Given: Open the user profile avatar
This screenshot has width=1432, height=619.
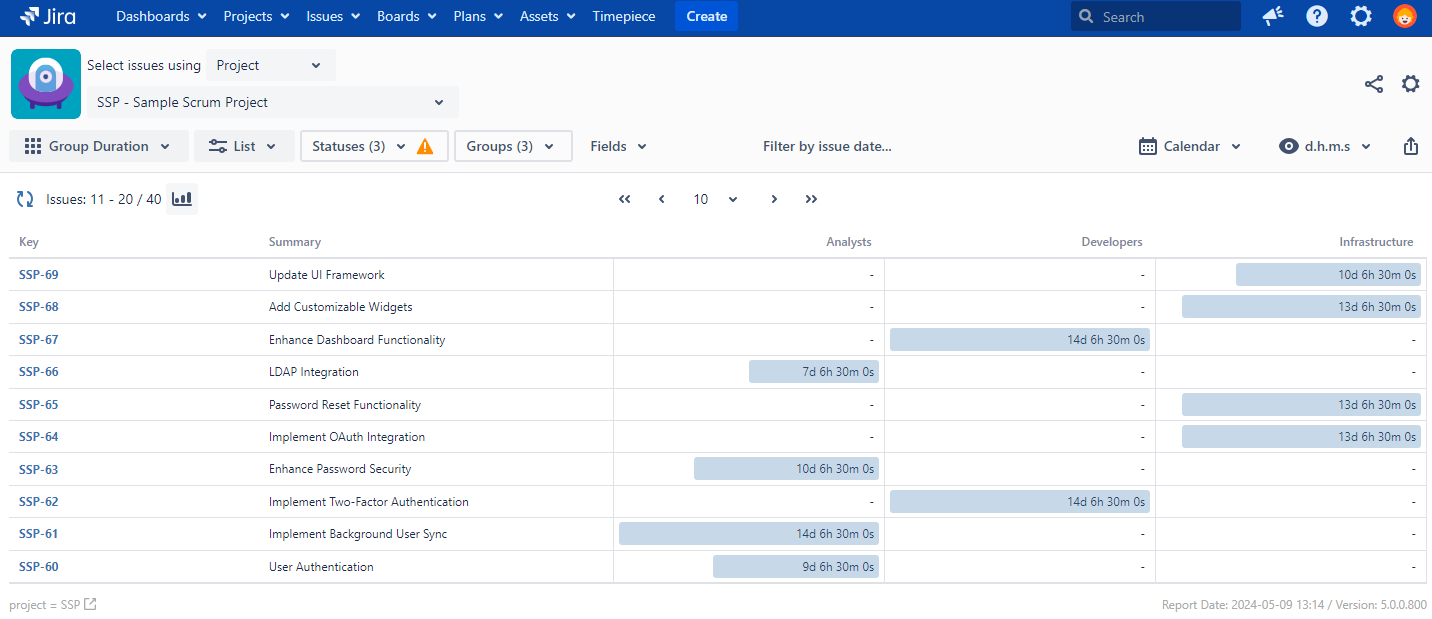Looking at the screenshot, I should (x=1404, y=16).
